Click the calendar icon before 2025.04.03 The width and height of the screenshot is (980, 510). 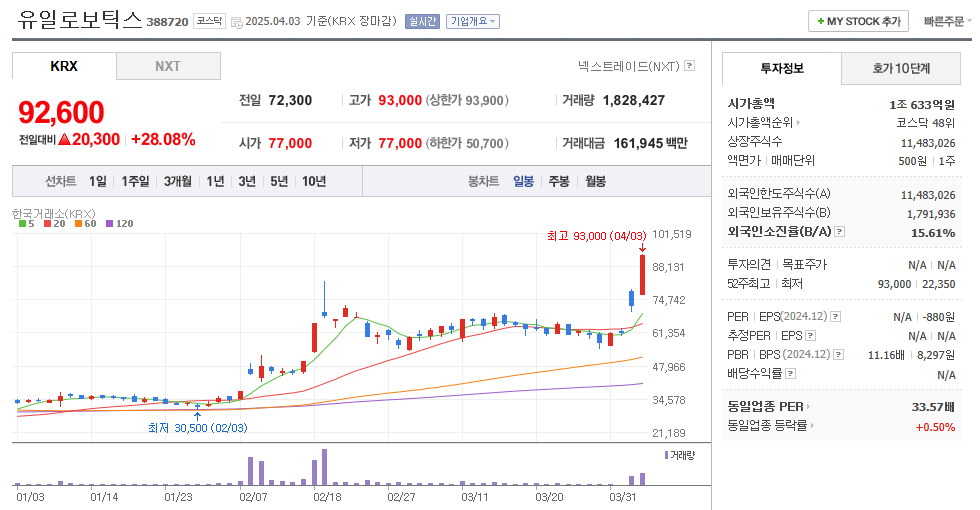point(236,22)
